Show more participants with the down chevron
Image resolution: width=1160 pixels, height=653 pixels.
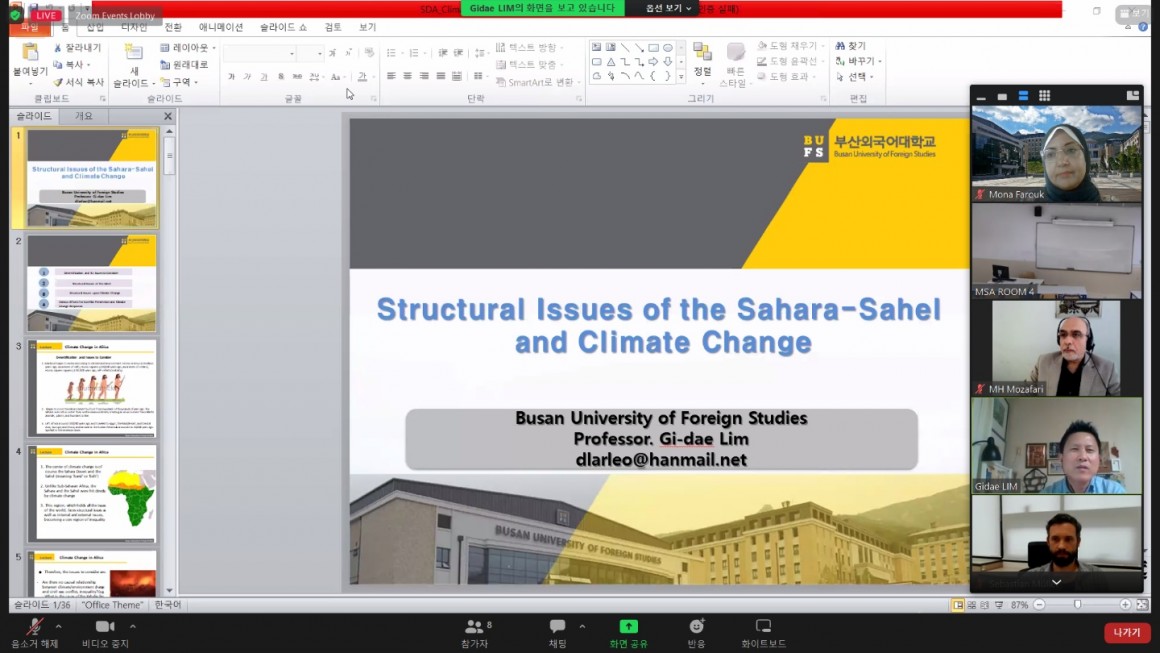[x=1056, y=583]
